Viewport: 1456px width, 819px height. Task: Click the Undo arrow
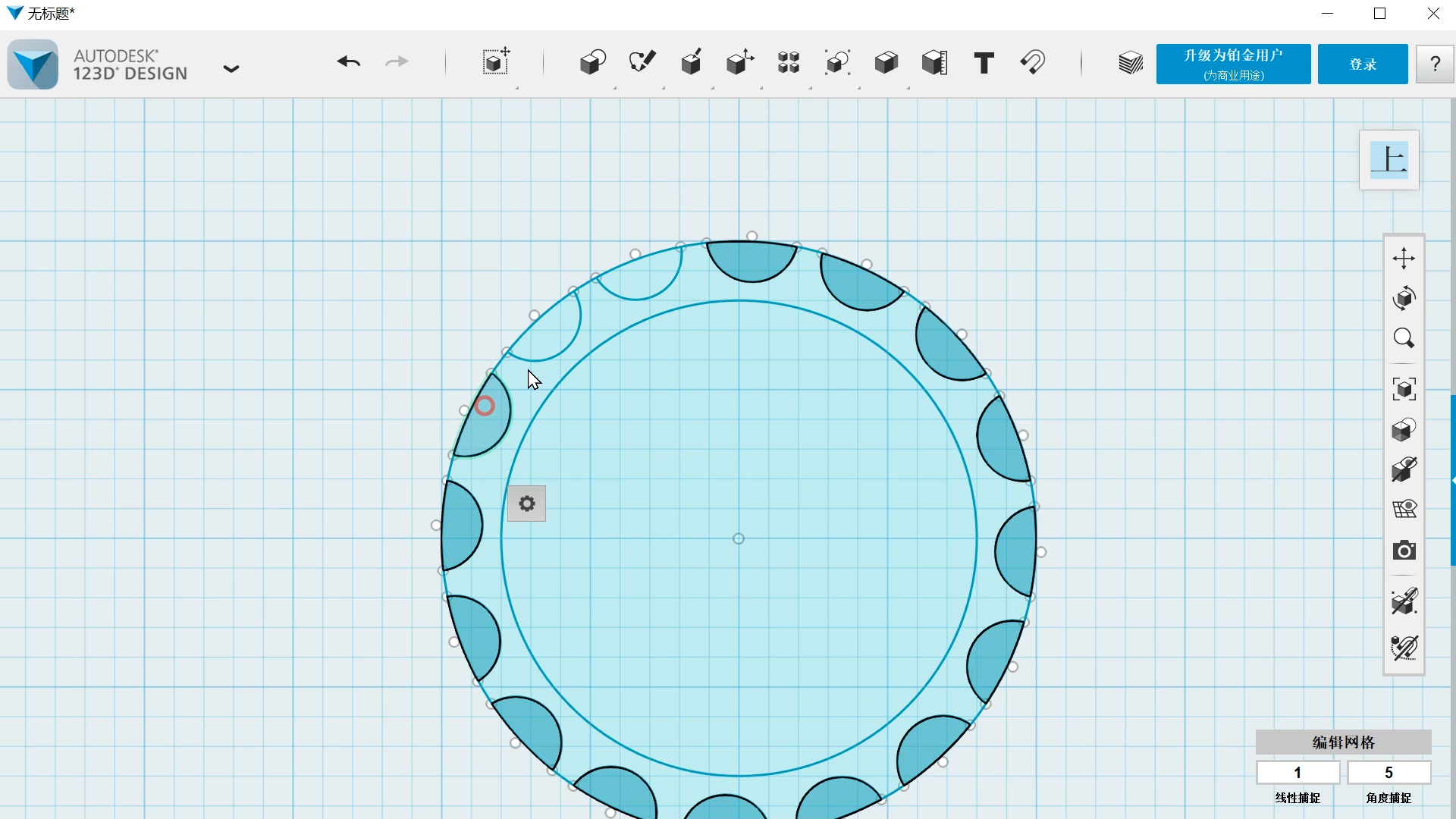[348, 63]
